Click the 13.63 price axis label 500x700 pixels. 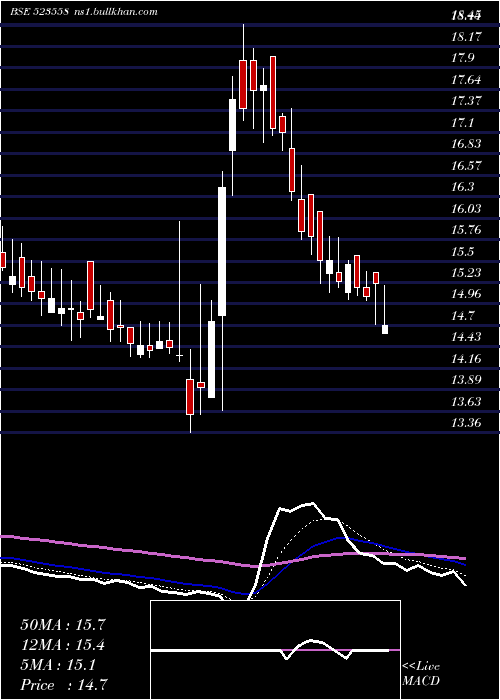466,401
